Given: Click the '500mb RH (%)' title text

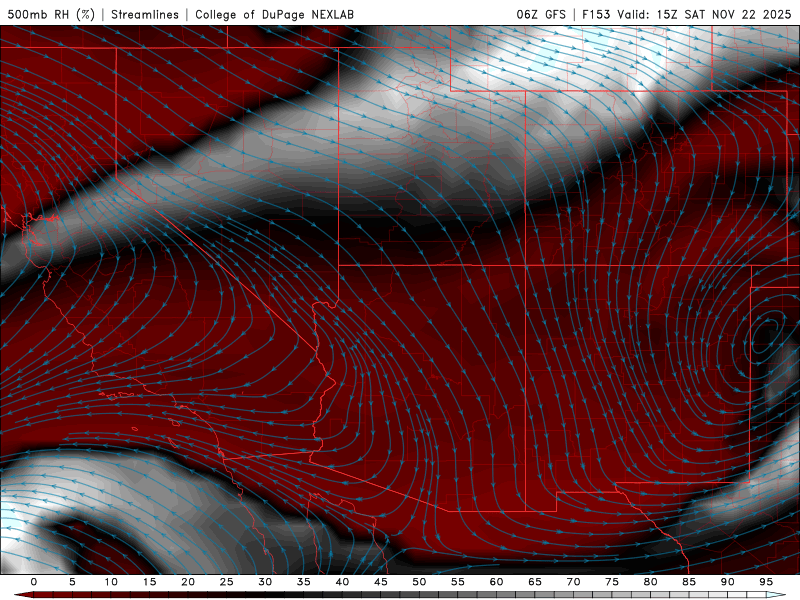Looking at the screenshot, I should 51,14.
